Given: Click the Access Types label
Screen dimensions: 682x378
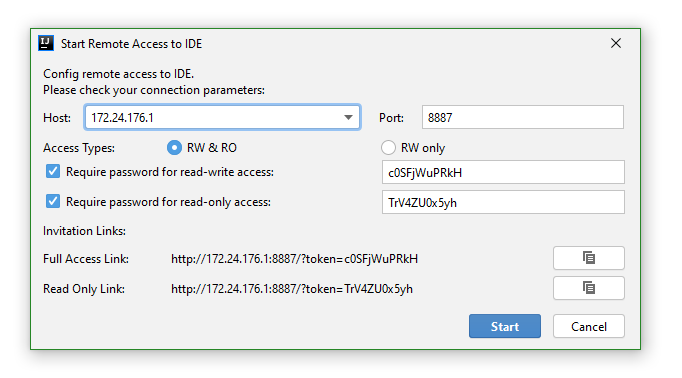Looking at the screenshot, I should (x=79, y=148).
